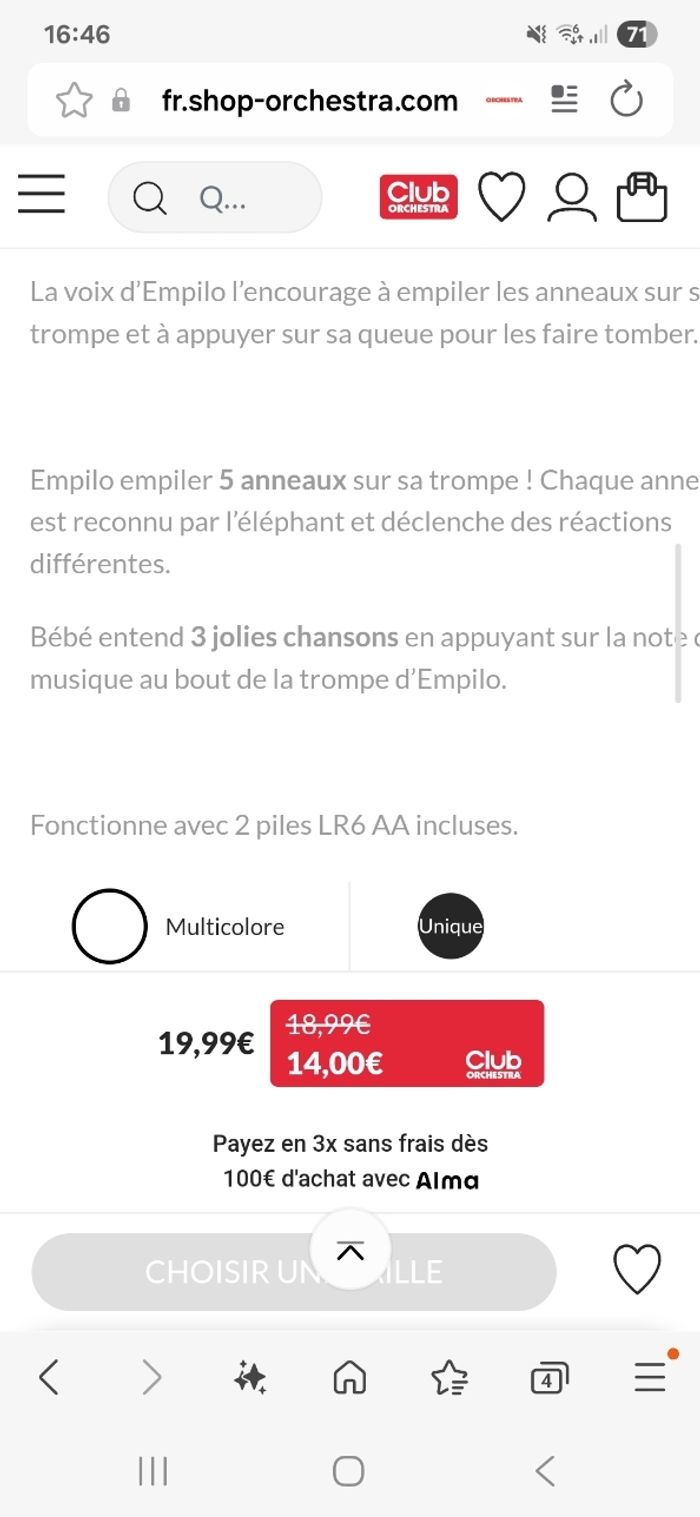Bookmark page with star icon in address bar
This screenshot has height=1517, width=700.
pos(74,100)
